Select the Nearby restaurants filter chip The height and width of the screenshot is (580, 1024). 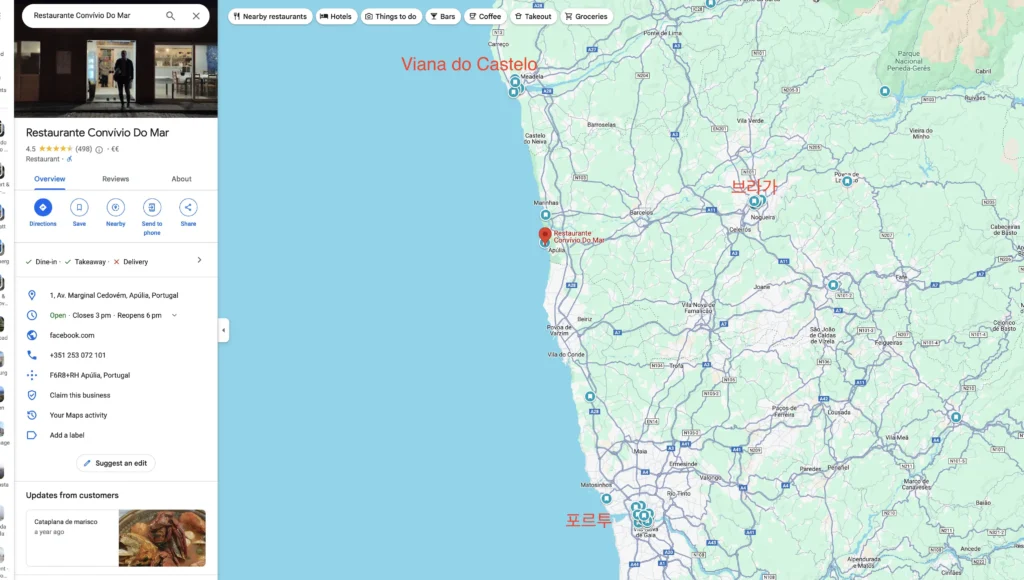[270, 16]
